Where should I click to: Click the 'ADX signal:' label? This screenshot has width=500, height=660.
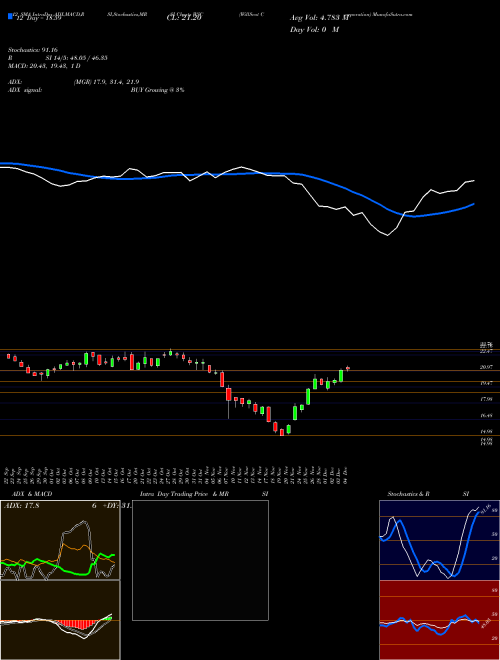click(25, 90)
